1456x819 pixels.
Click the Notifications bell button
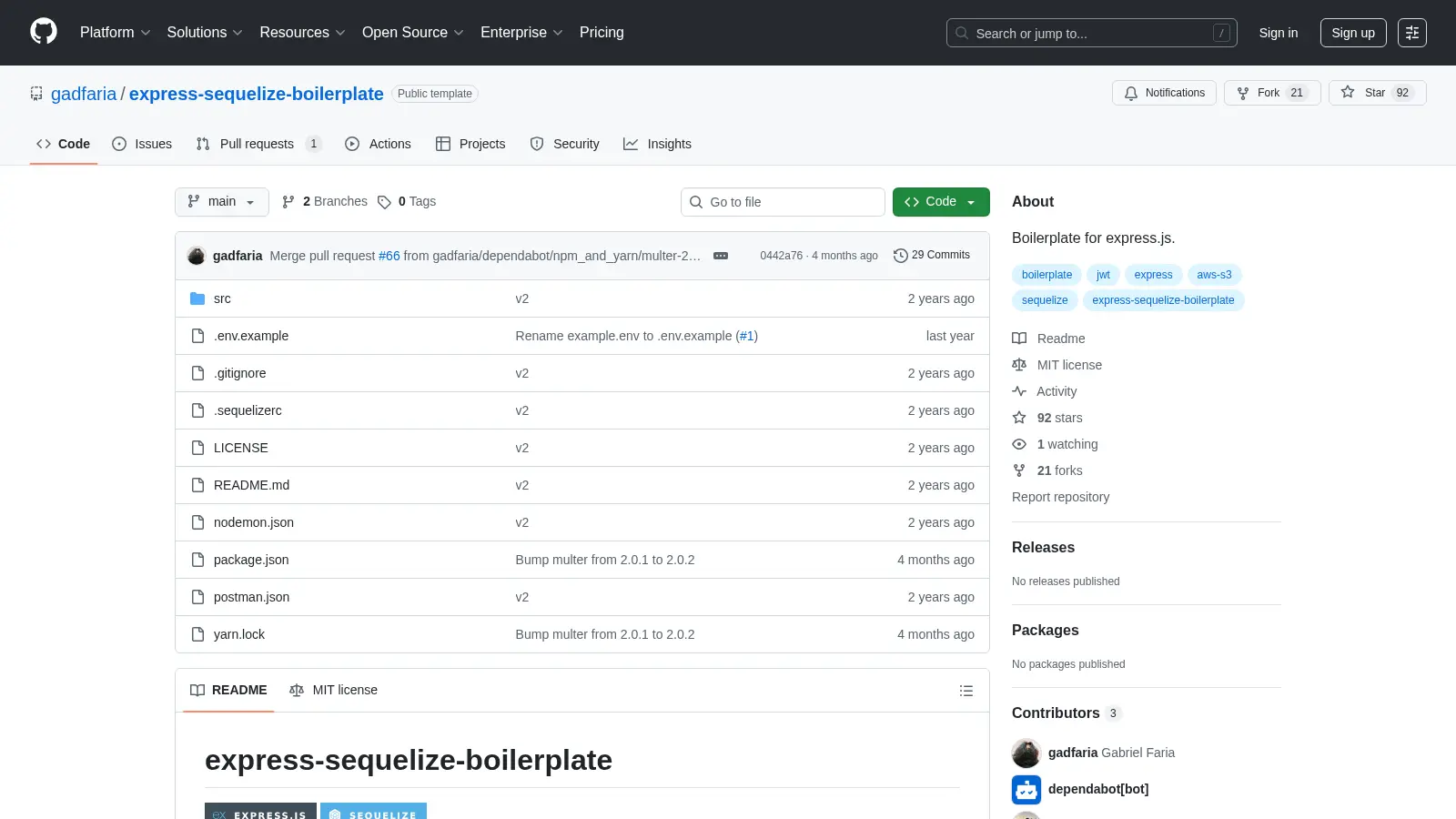[1164, 93]
